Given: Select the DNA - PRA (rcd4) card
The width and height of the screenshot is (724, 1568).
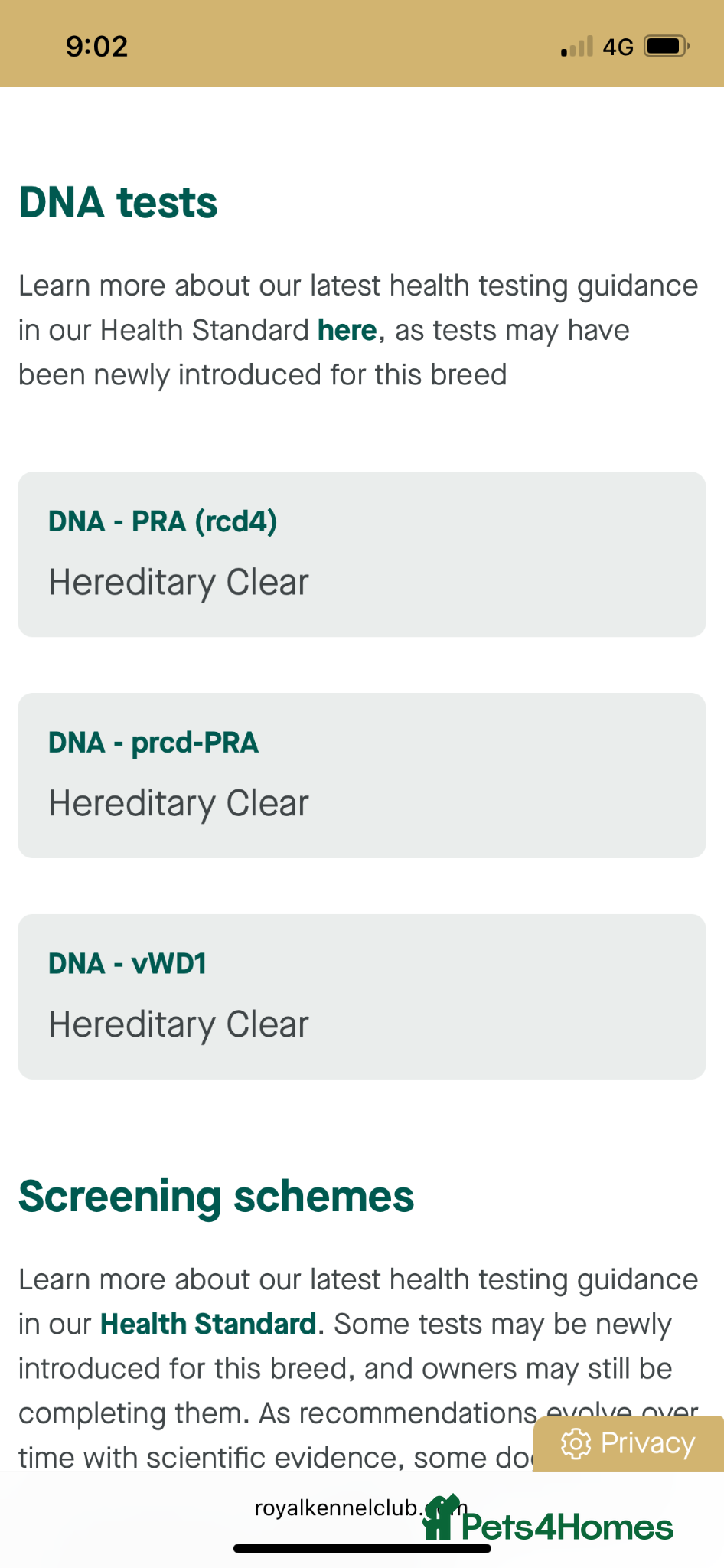Looking at the screenshot, I should click(x=361, y=554).
